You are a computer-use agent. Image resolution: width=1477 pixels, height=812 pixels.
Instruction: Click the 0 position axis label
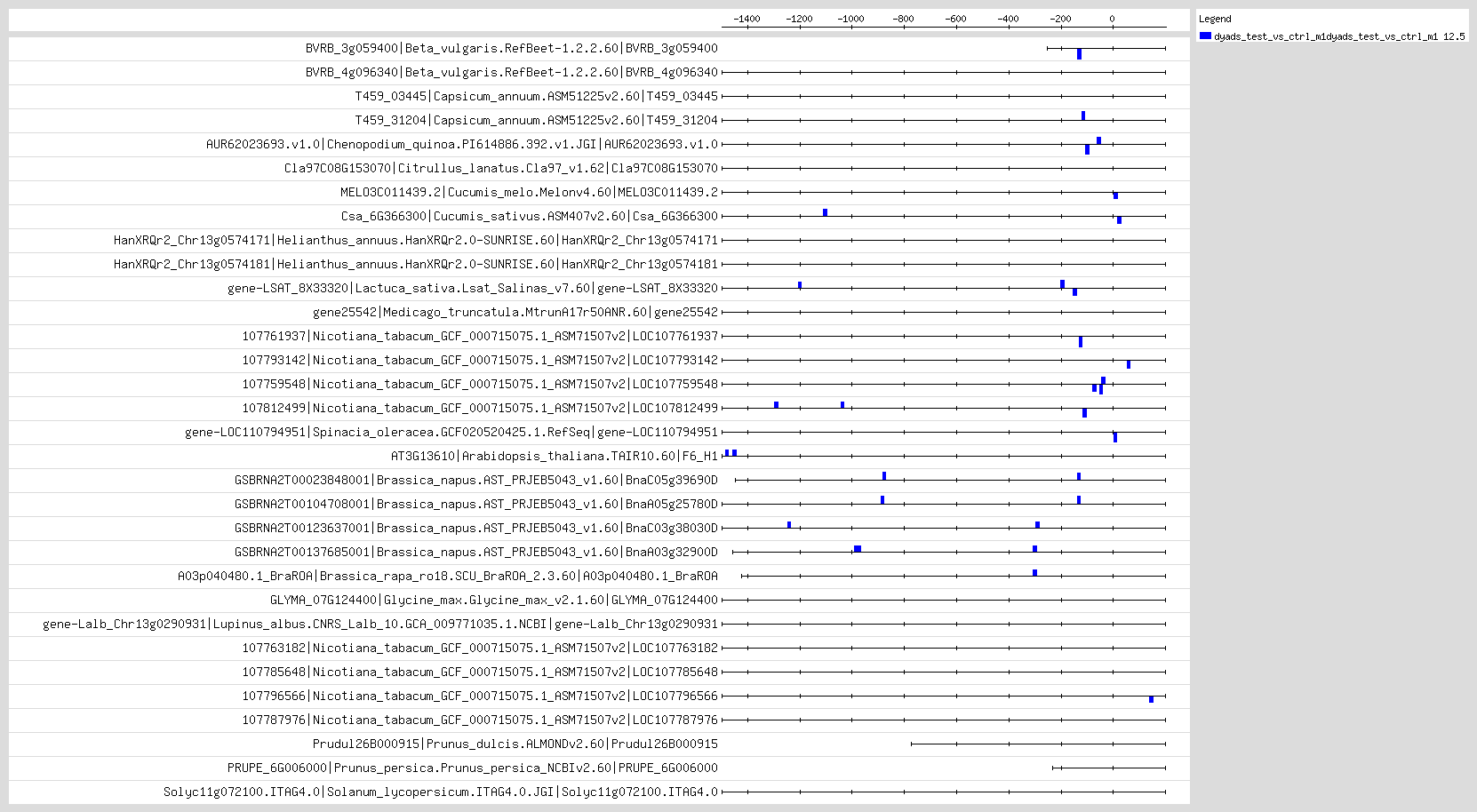pos(1112,19)
